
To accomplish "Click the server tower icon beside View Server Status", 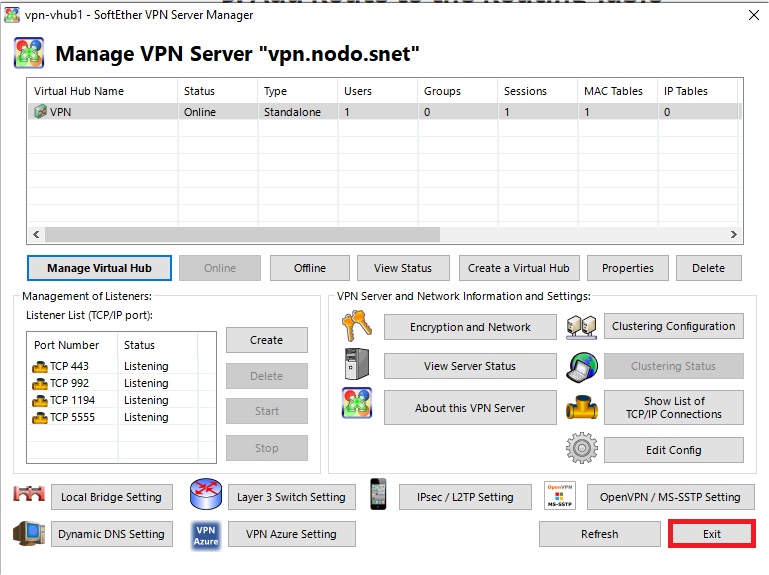I will (x=357, y=364).
